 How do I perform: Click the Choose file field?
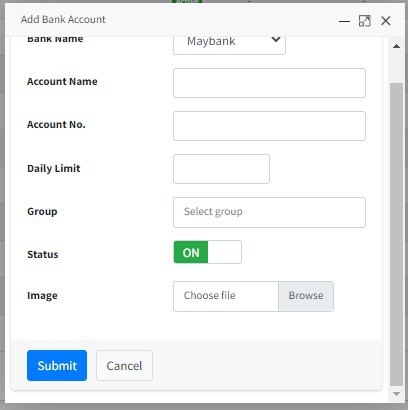tap(226, 296)
